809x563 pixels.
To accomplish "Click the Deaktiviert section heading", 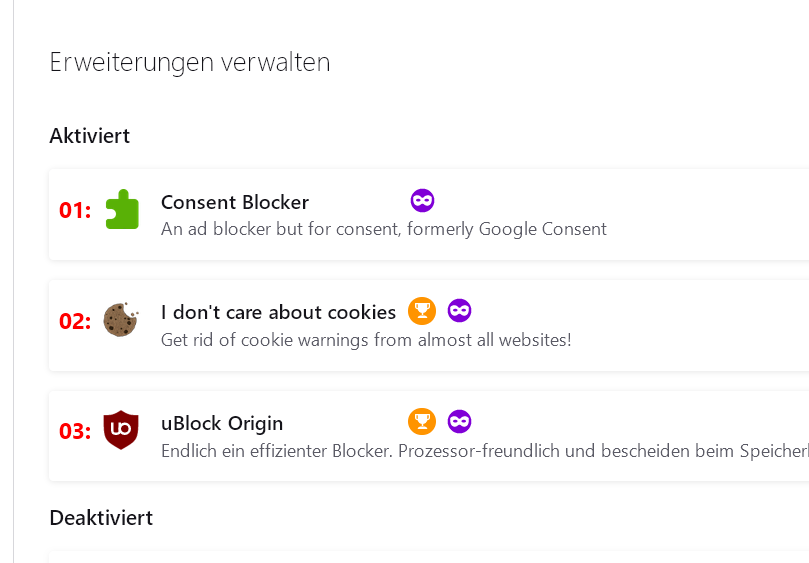I will [x=101, y=518].
